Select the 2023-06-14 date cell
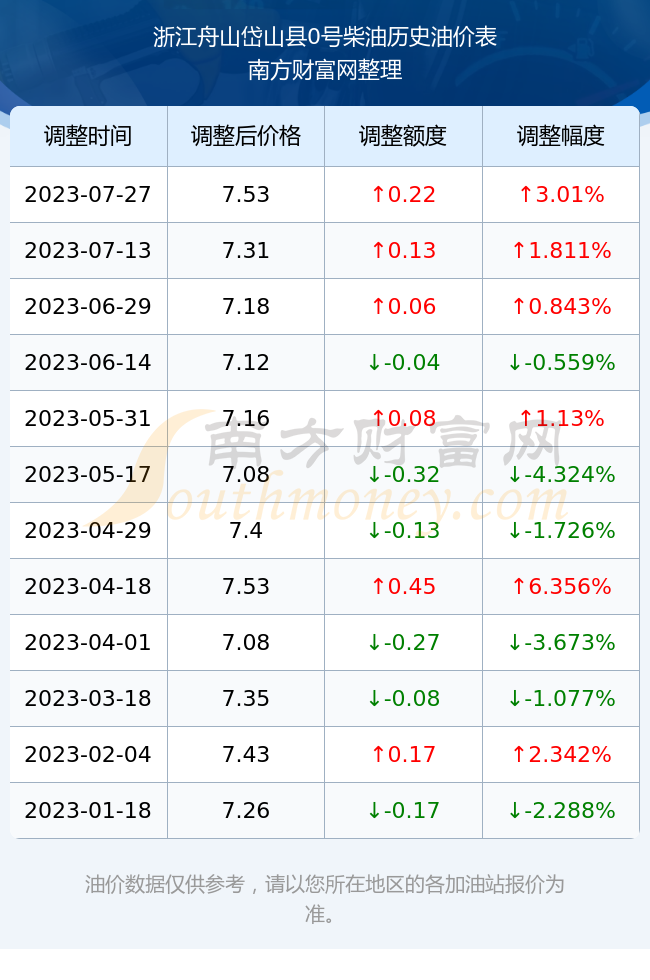 click(x=88, y=362)
